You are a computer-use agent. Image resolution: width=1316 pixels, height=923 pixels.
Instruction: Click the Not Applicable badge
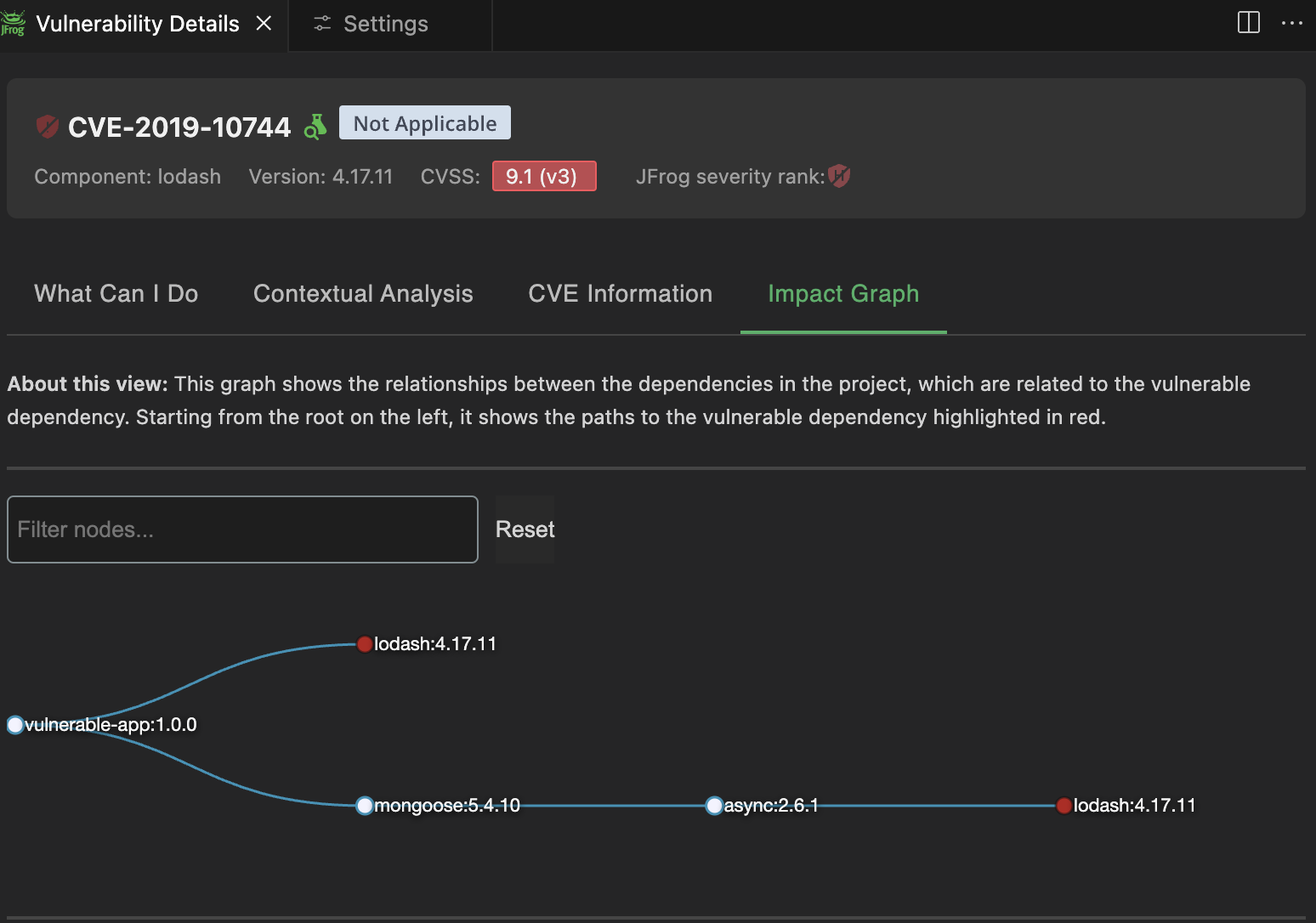pos(424,123)
